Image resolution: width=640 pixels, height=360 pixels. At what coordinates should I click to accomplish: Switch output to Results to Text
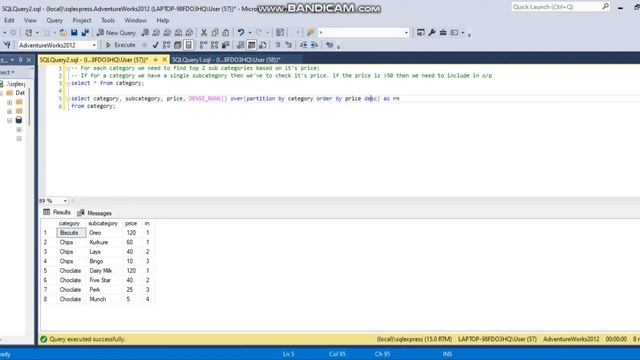[240, 45]
